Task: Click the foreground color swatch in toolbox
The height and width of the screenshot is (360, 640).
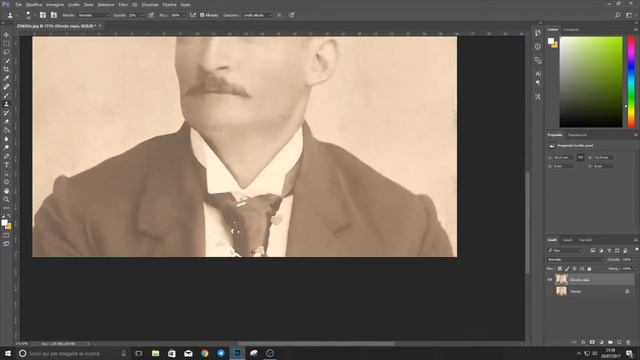Action: click(x=4, y=222)
